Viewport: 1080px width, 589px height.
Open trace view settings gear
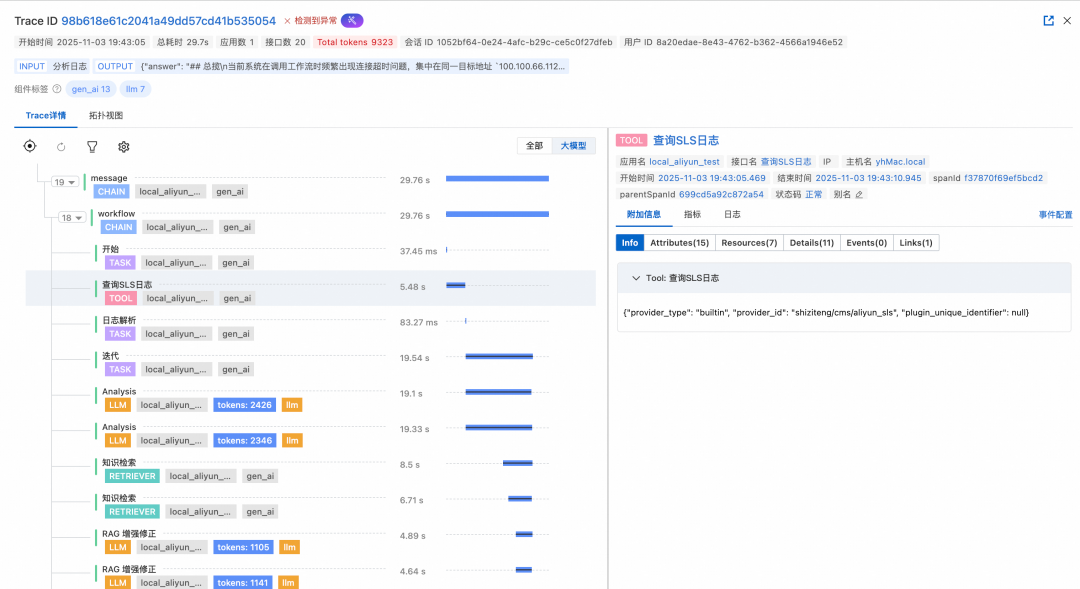(x=124, y=147)
